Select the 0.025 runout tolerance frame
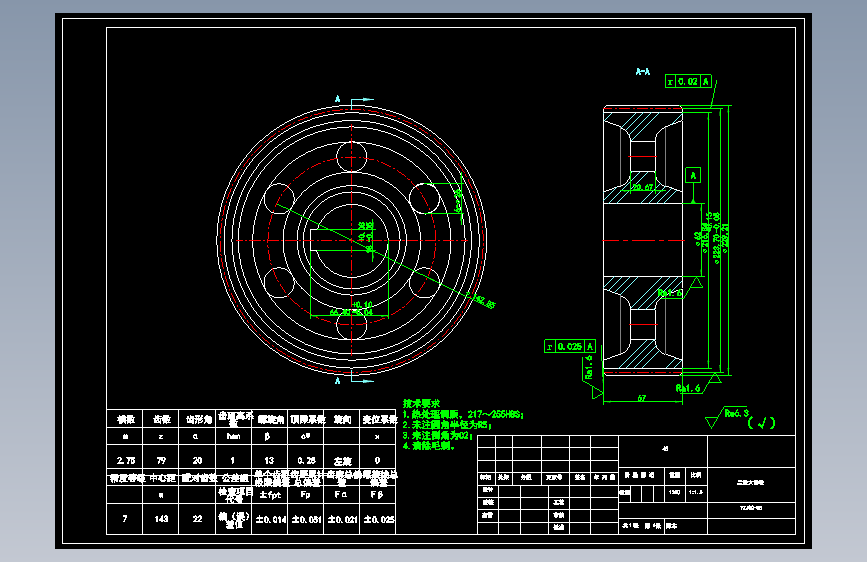 [570, 346]
